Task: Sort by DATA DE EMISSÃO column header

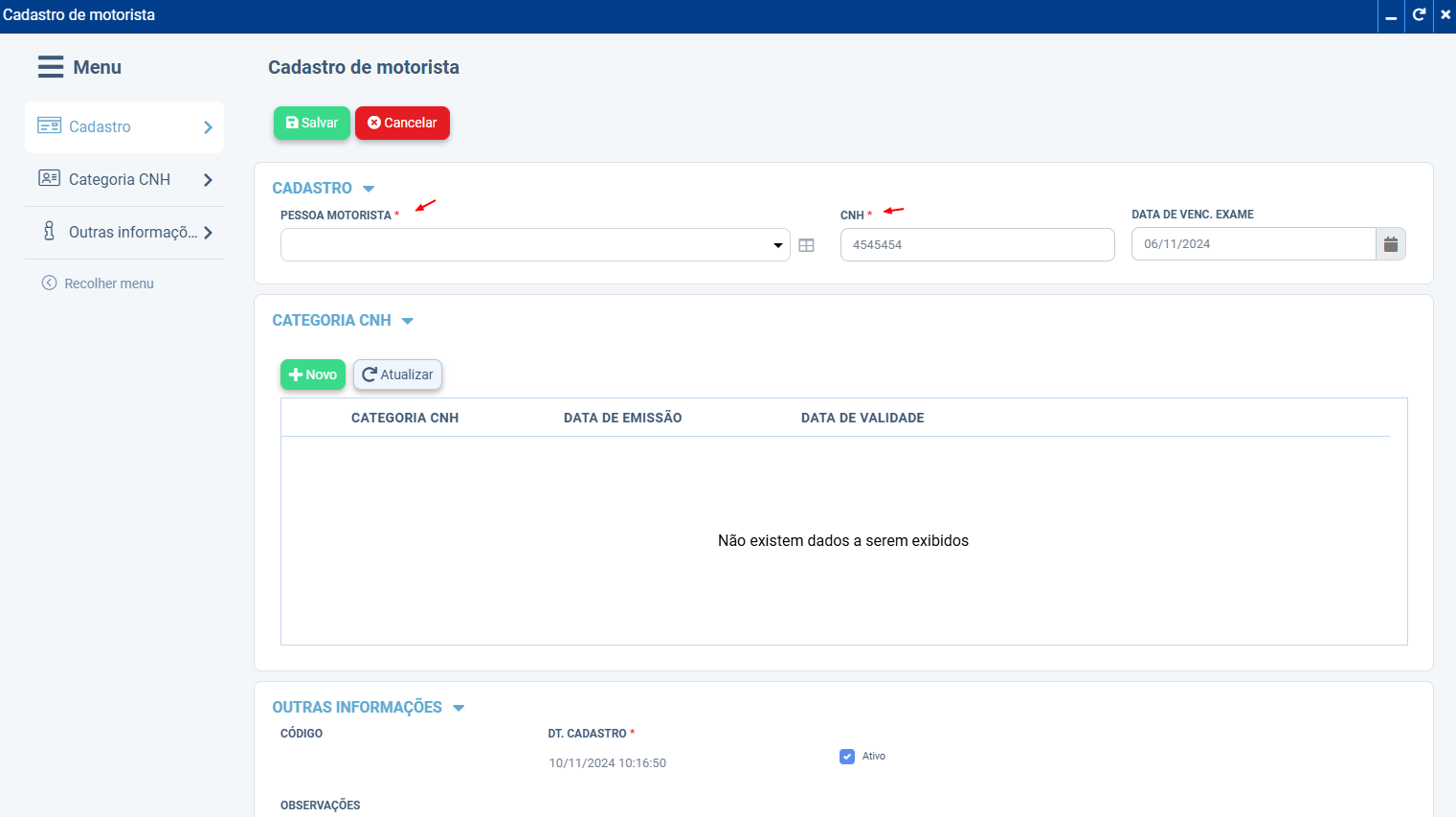Action: tap(623, 418)
